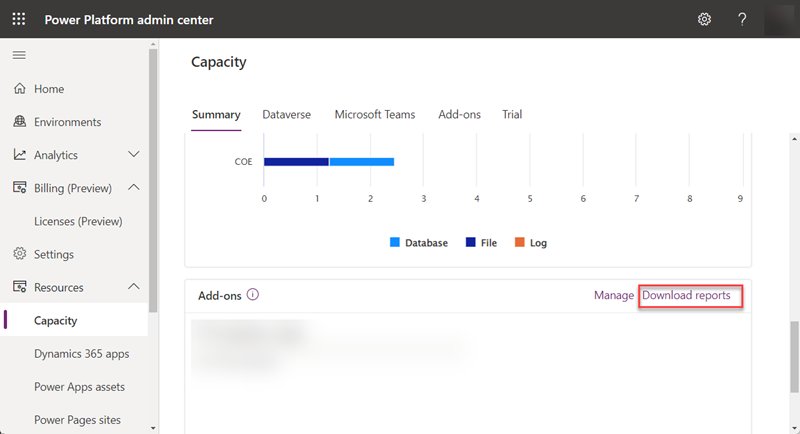The height and width of the screenshot is (434, 800).
Task: Click the Environments icon in sidebar
Action: [x=19, y=122]
